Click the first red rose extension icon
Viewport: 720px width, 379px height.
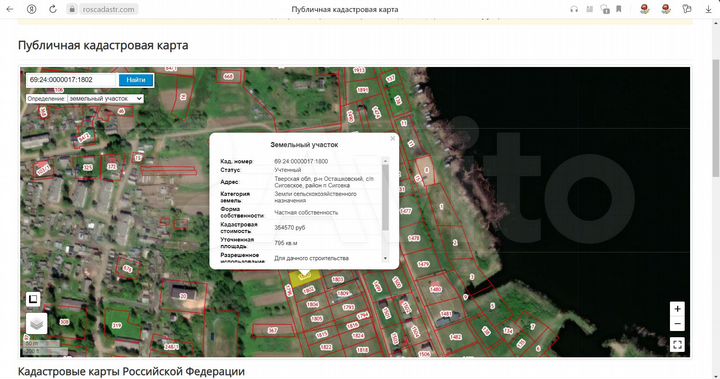pos(645,9)
